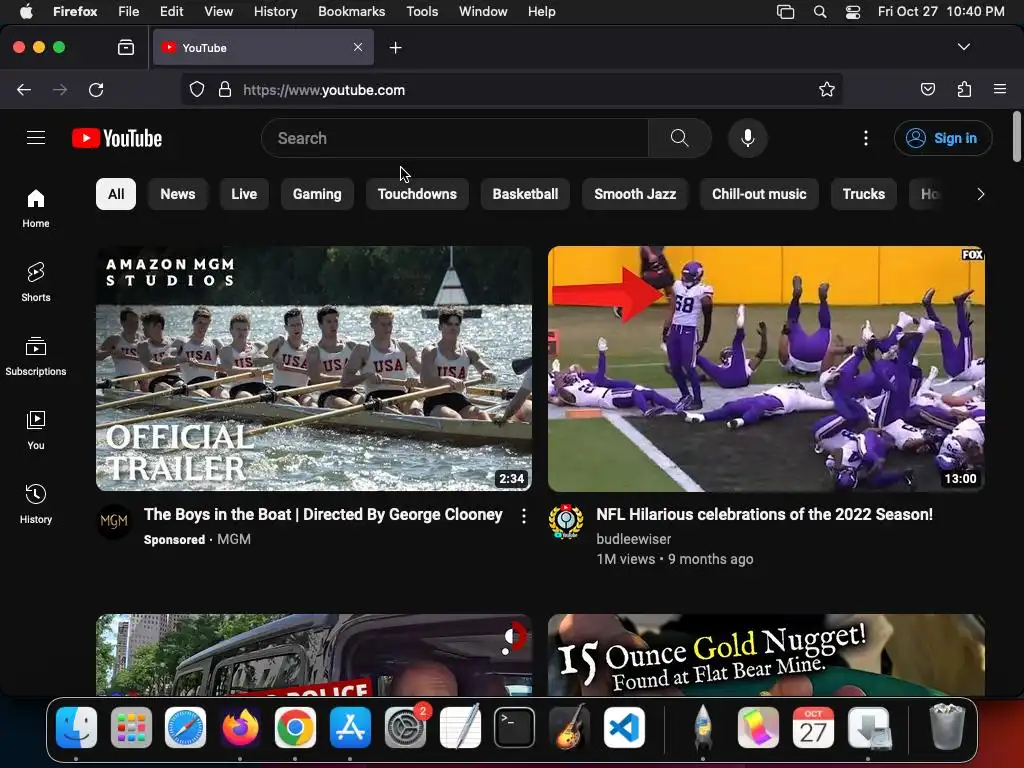
Task: Select the Trucks filter chip
Action: pos(863,194)
